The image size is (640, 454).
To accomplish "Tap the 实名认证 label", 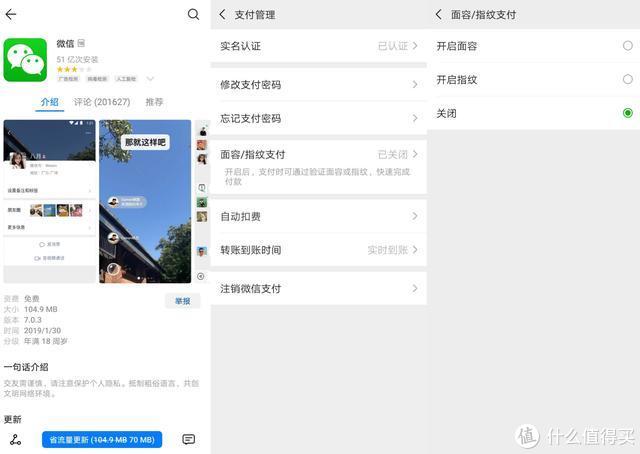I will tap(240, 46).
